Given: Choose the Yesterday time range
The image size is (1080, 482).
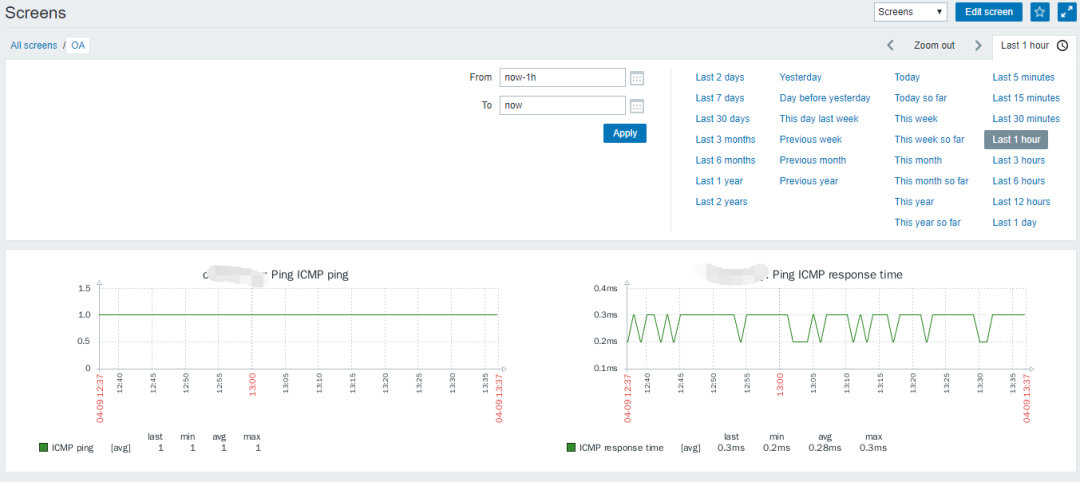Looking at the screenshot, I should click(x=800, y=77).
